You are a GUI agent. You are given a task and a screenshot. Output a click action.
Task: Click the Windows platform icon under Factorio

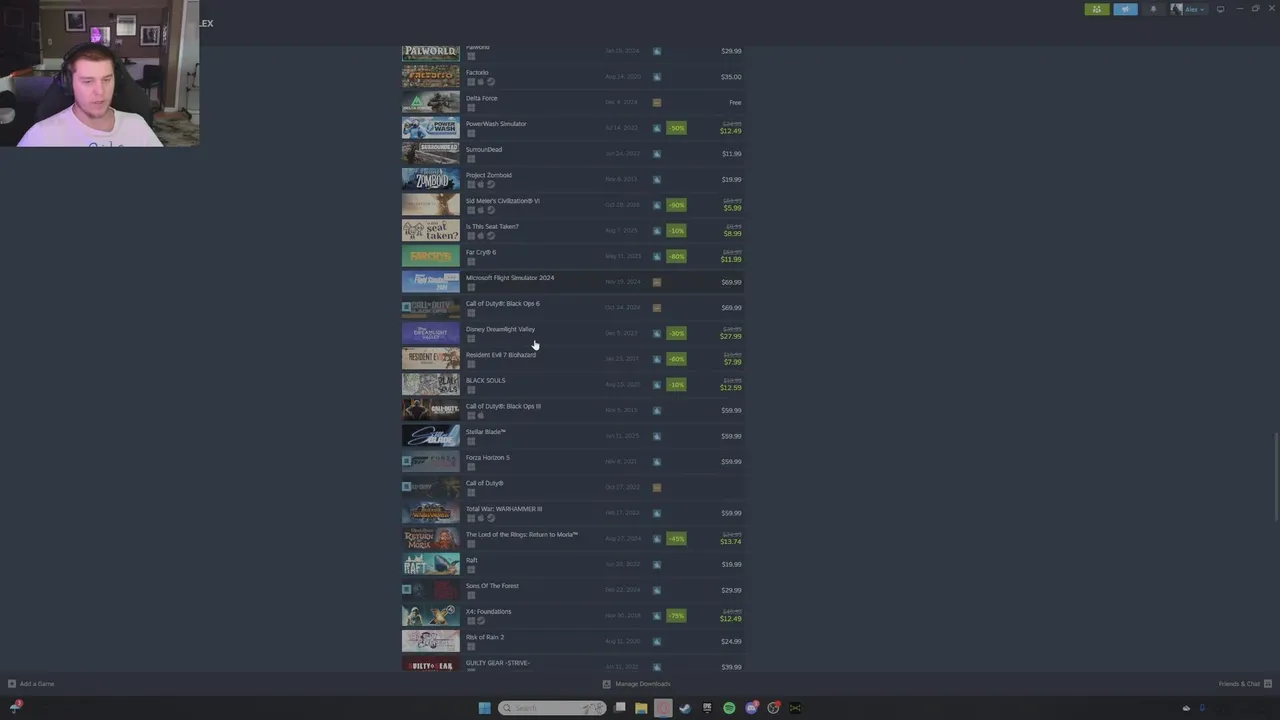(x=471, y=82)
